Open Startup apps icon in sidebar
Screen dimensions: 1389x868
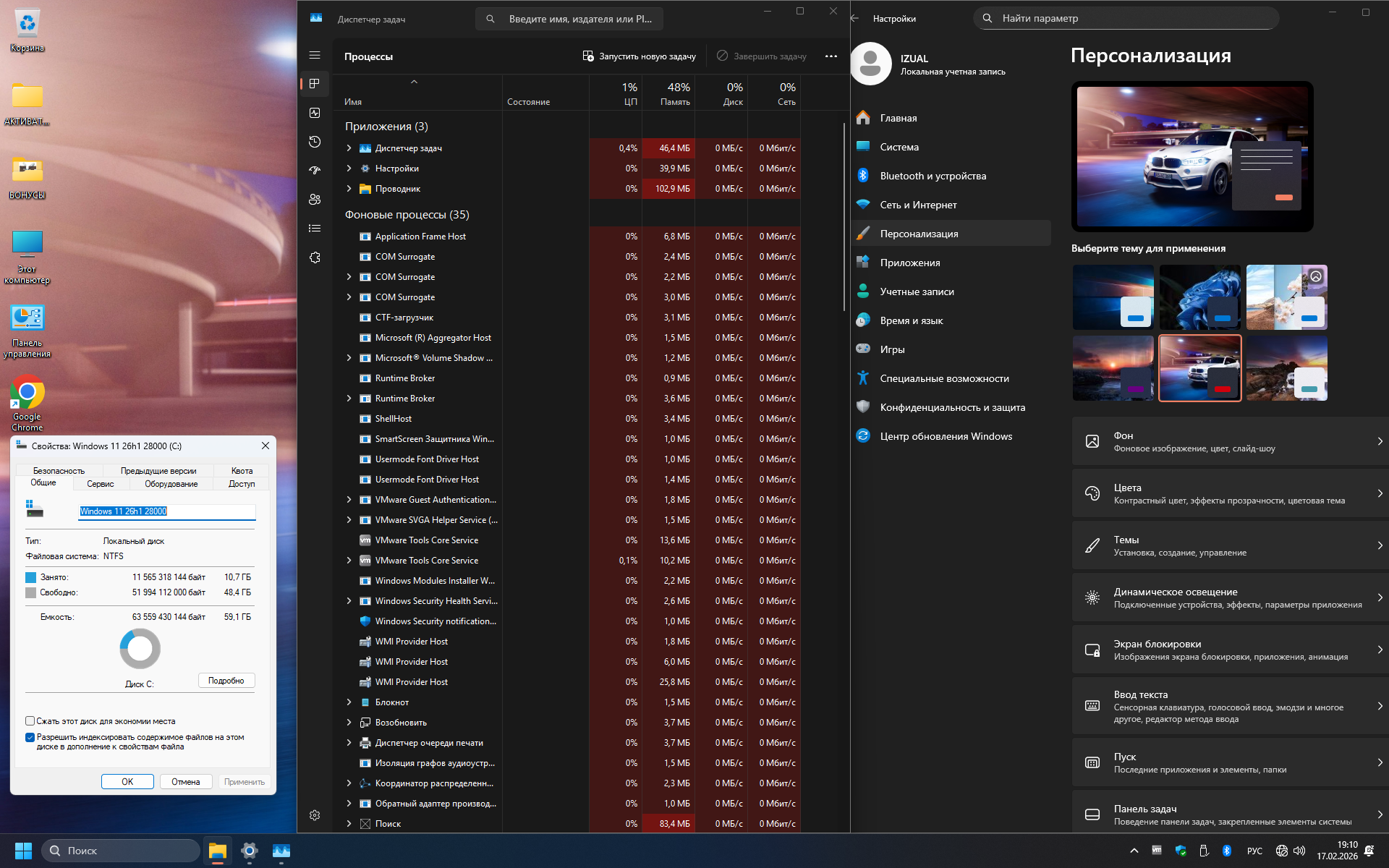pyautogui.click(x=315, y=171)
